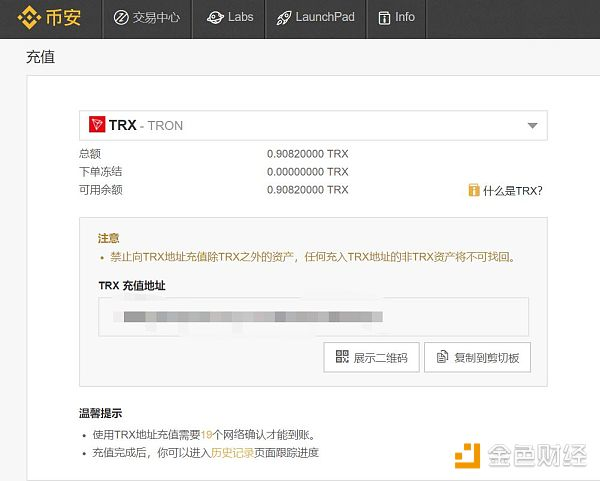Click the Info document icon
This screenshot has width=600, height=481.
coord(384,18)
